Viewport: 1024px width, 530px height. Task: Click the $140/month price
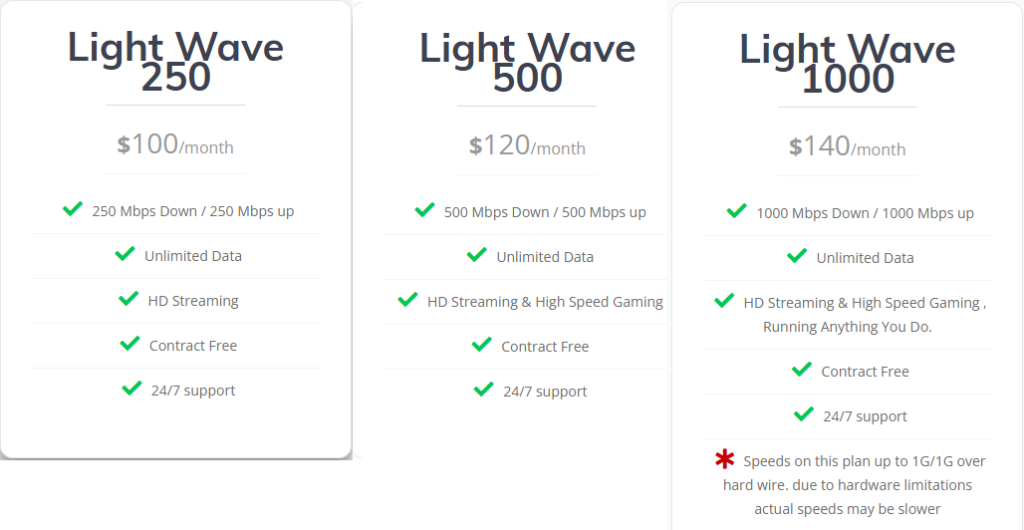[x=847, y=147]
